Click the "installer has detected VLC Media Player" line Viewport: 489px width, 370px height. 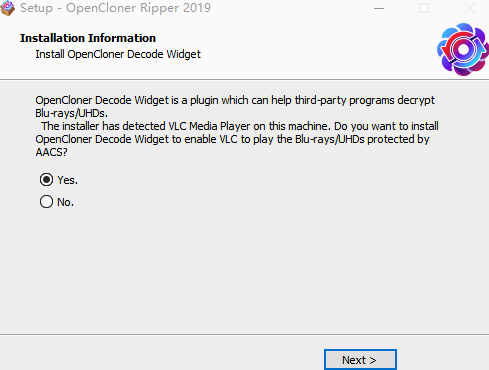click(240, 126)
